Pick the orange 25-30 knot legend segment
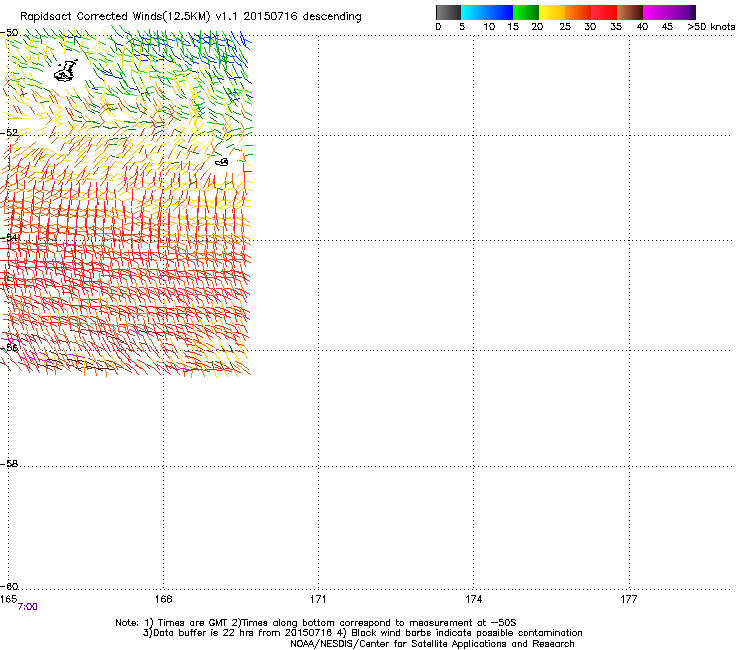The width and height of the screenshot is (740, 650). tap(578, 12)
